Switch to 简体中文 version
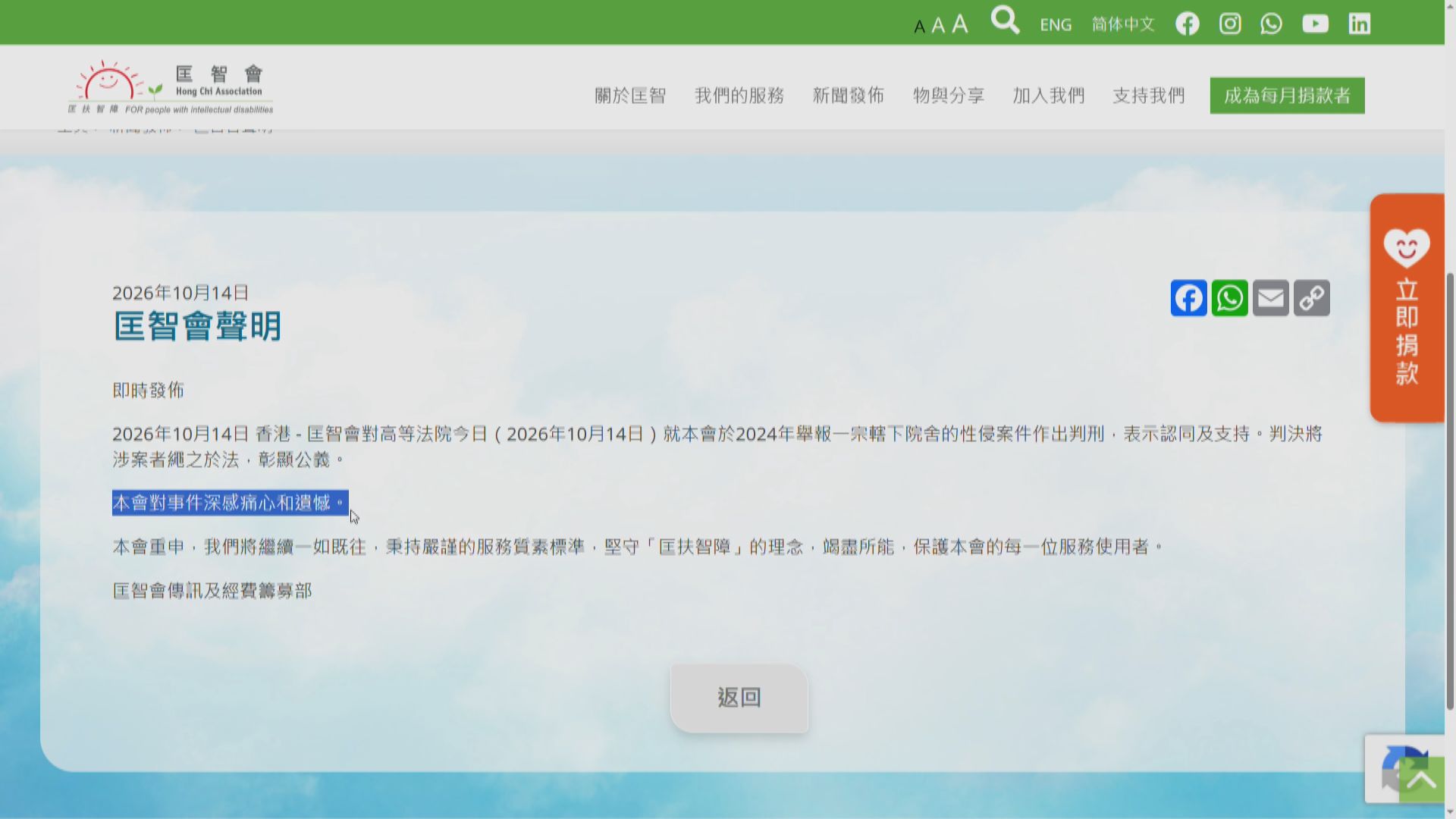Viewport: 1456px width, 819px height. pos(1123,24)
